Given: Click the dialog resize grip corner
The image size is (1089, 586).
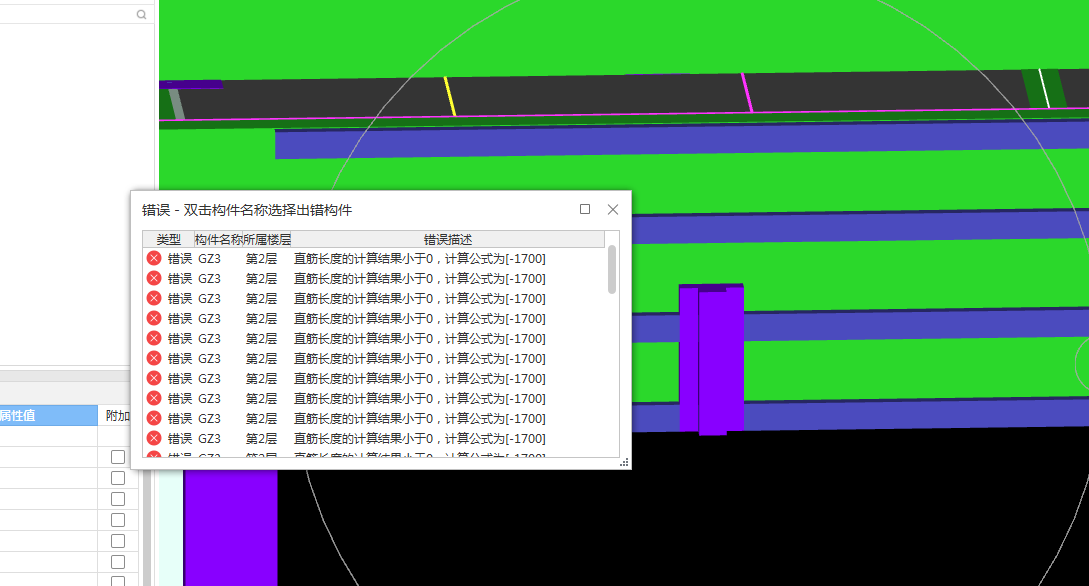Looking at the screenshot, I should [624, 462].
